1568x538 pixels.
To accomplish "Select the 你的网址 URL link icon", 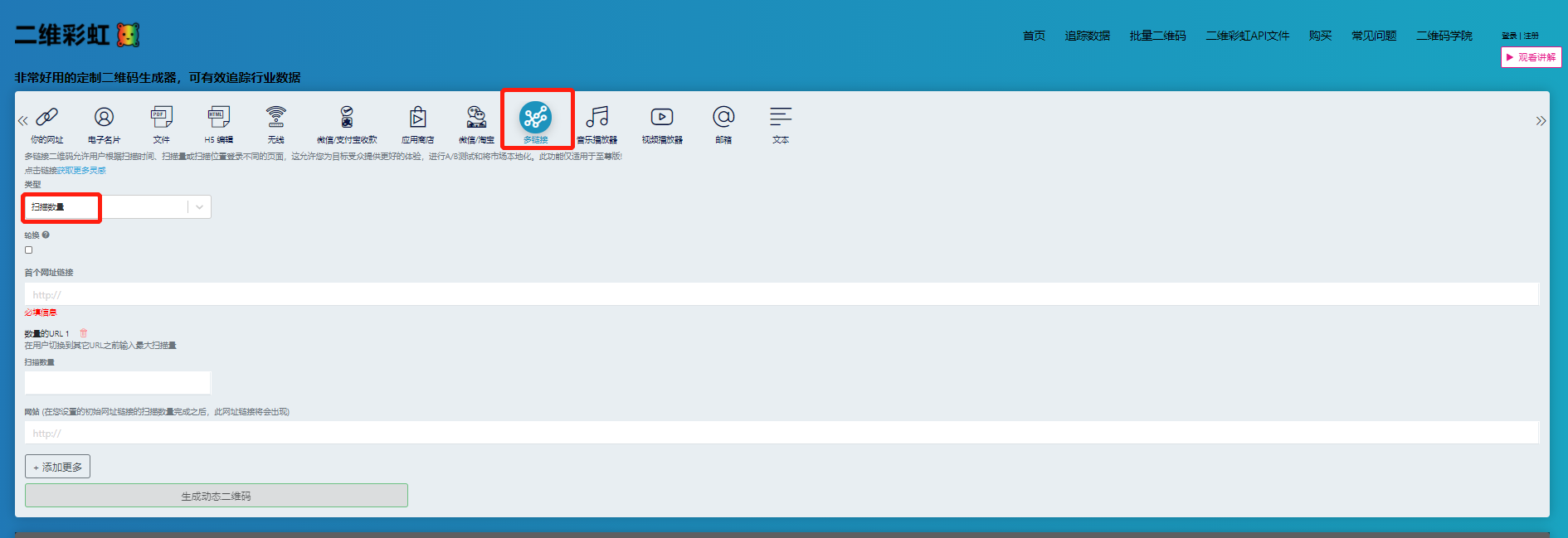I will coord(47,117).
